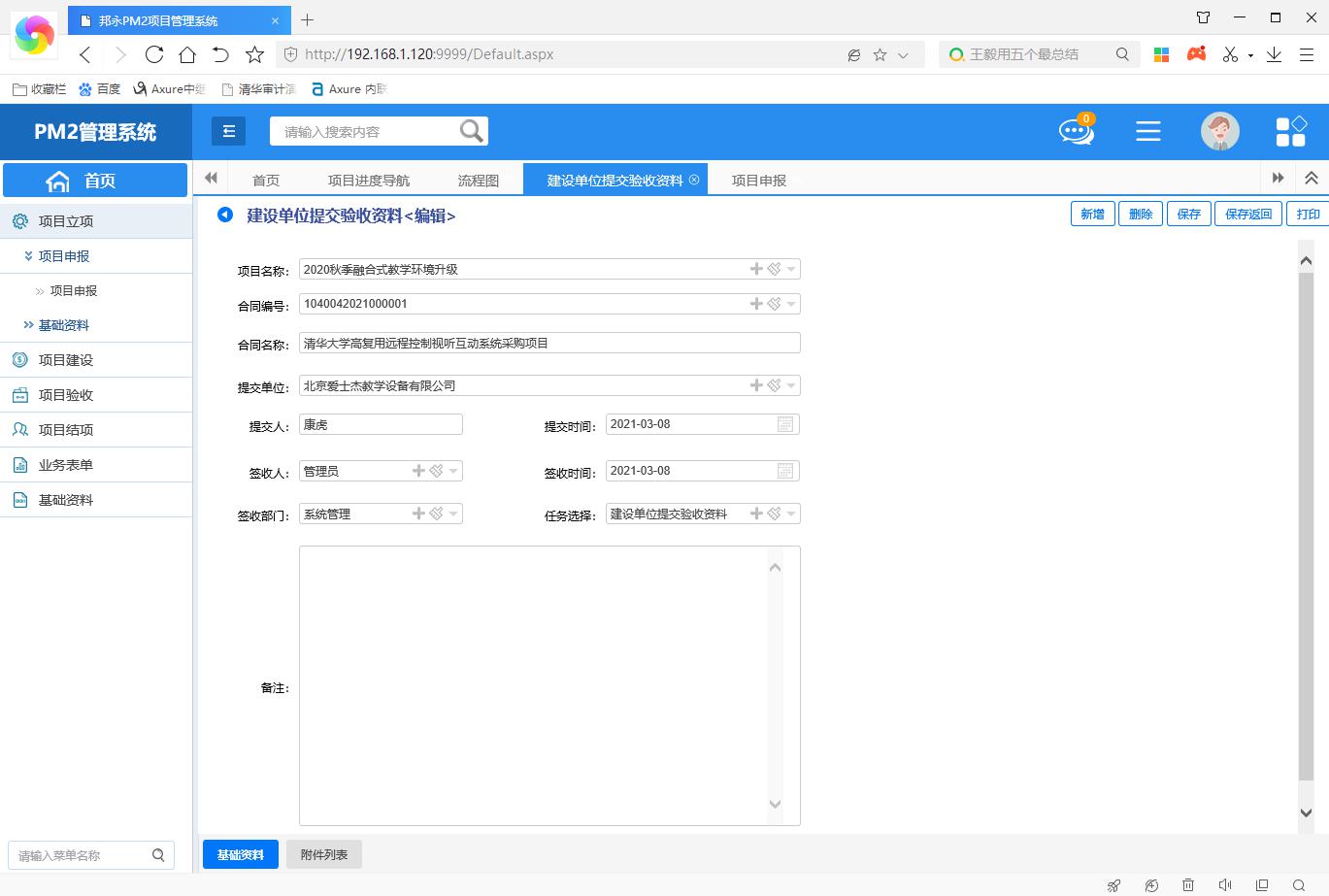This screenshot has width=1329, height=896.
Task: Click the 备注 text area
Action: 534,685
